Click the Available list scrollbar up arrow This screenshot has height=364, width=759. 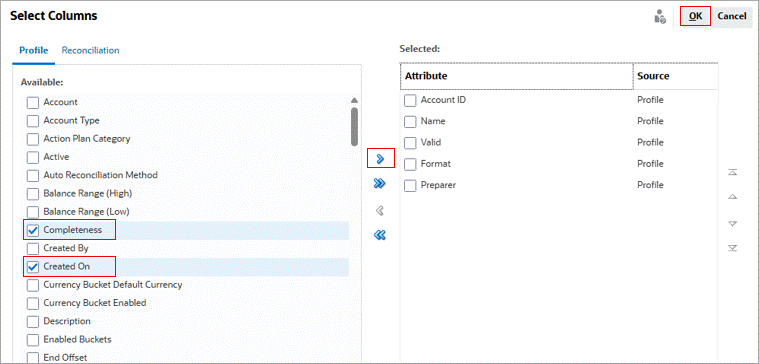click(354, 100)
